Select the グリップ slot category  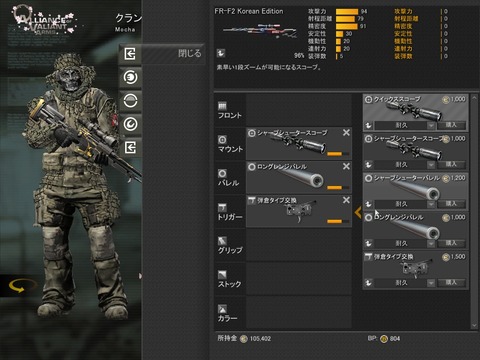[230, 245]
